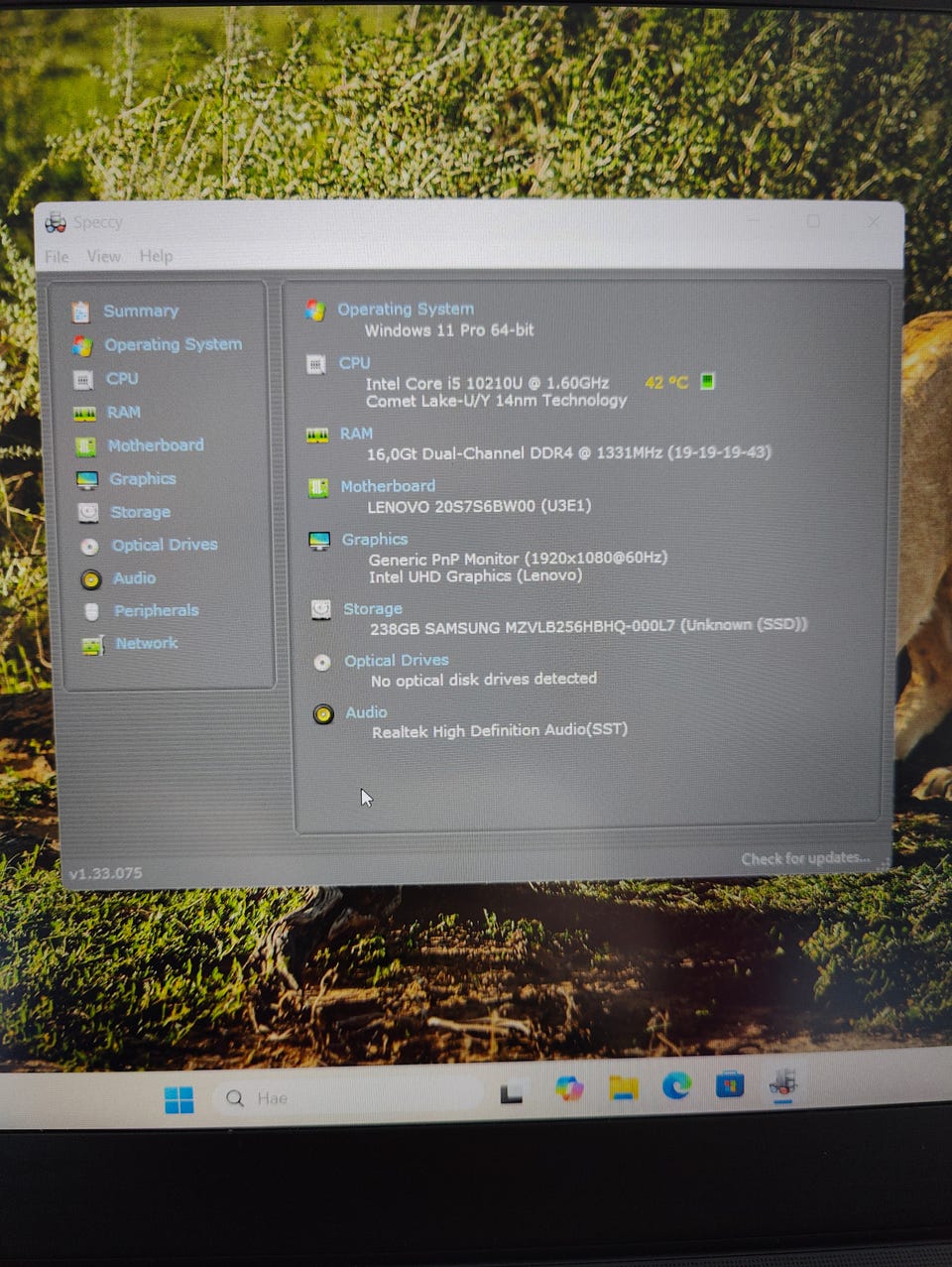Click the green CPU temperature indicator icon
The image size is (952, 1267).
click(x=707, y=381)
